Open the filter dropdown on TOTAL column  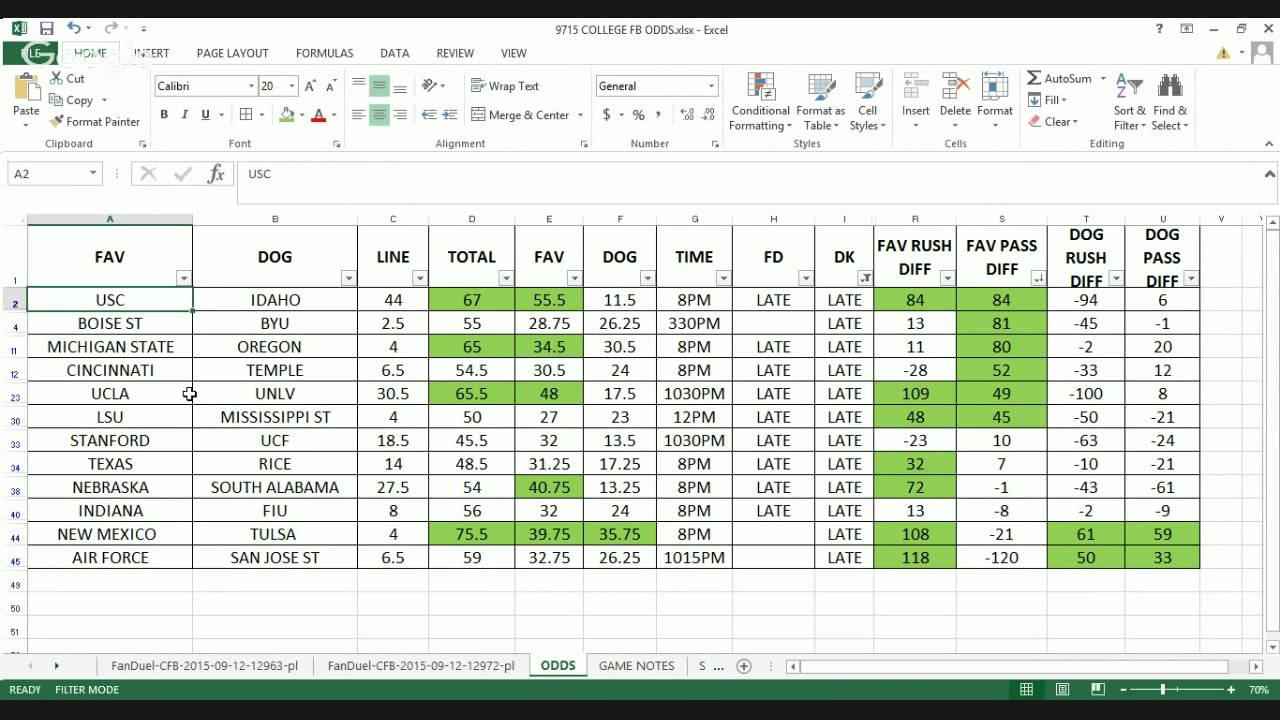point(506,278)
